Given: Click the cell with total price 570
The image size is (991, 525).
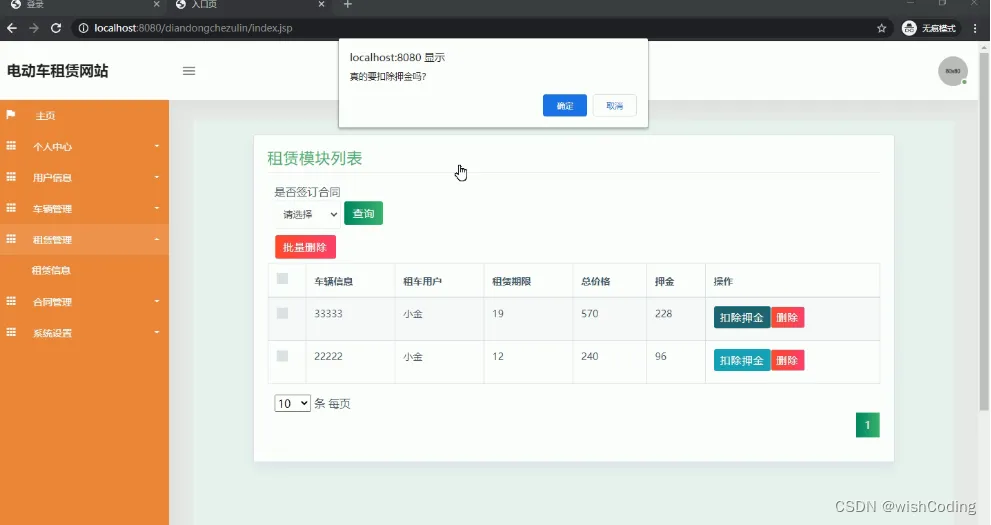Looking at the screenshot, I should (609, 319).
